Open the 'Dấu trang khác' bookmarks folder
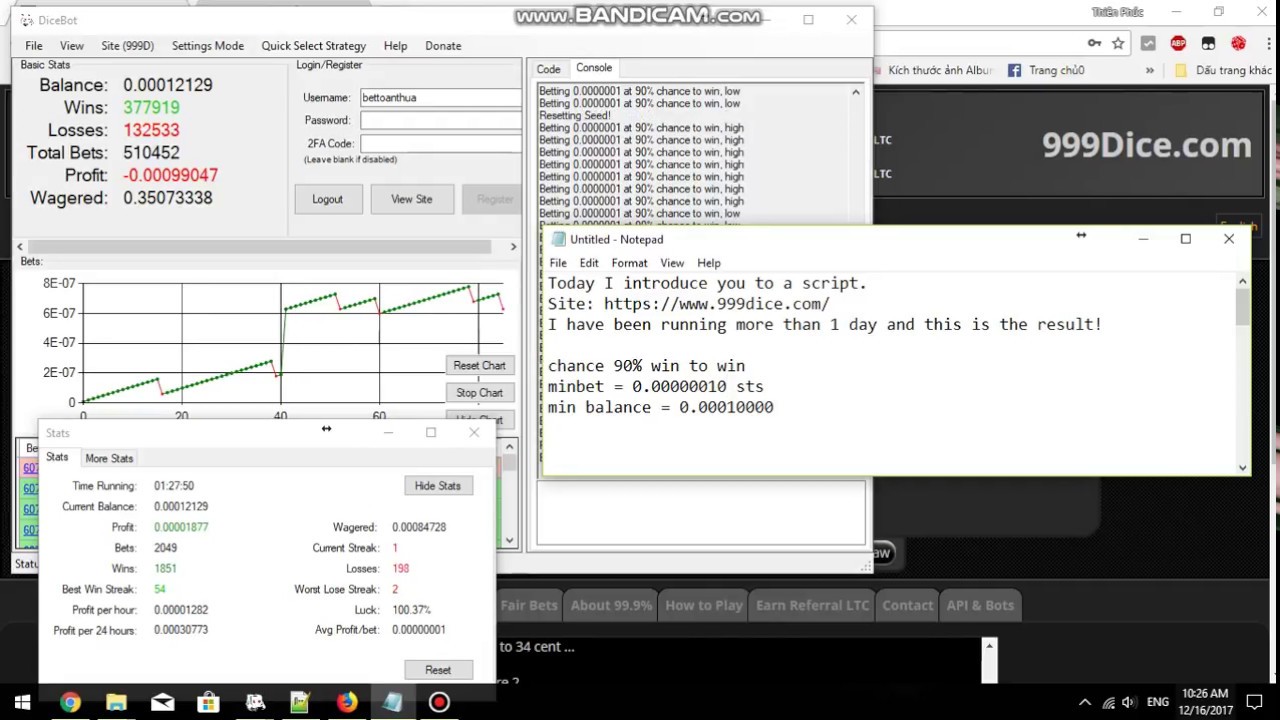 1221,70
